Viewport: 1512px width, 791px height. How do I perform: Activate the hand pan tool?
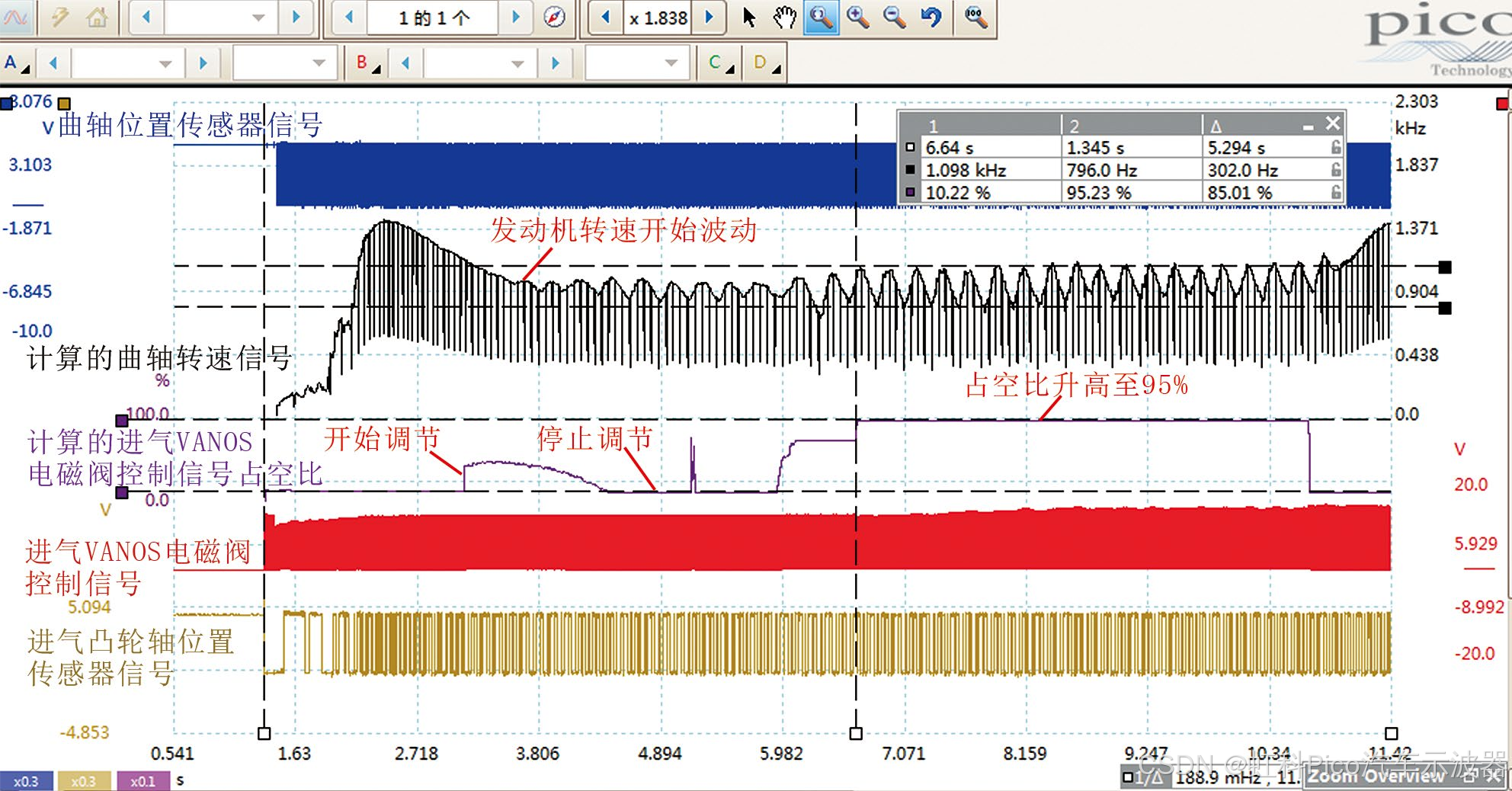click(784, 17)
